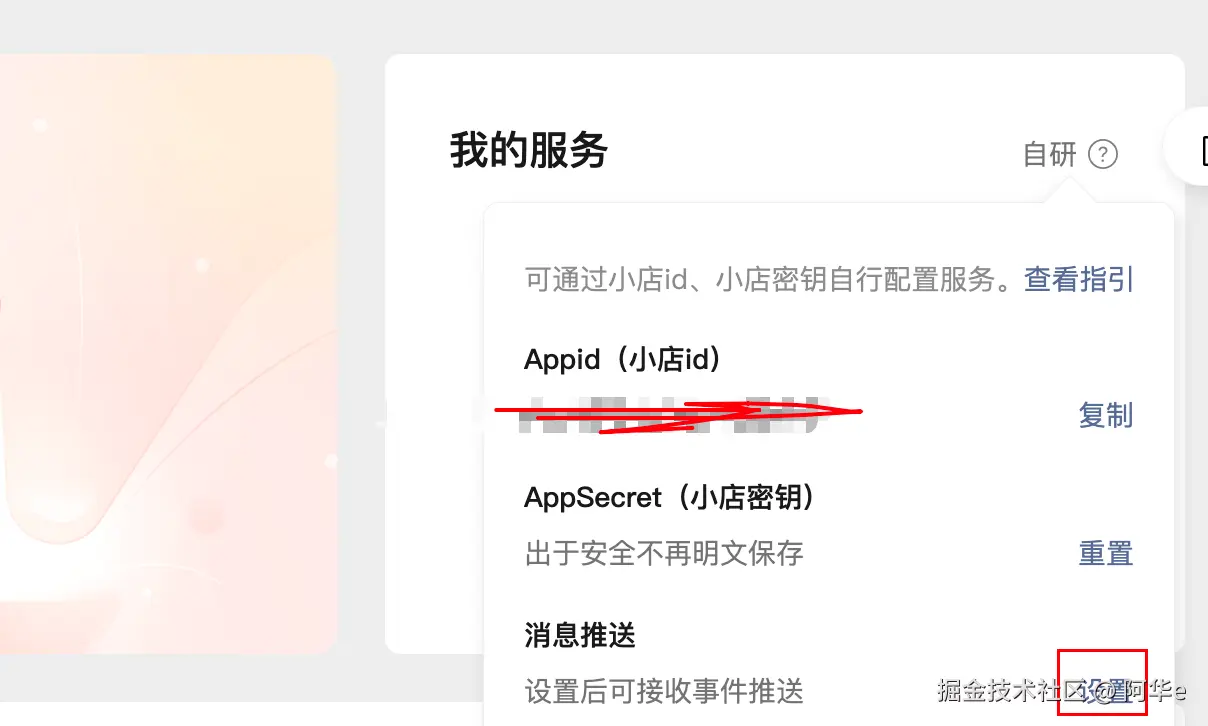
Task: Copy the Appid with the 复制 link
Action: (1105, 415)
